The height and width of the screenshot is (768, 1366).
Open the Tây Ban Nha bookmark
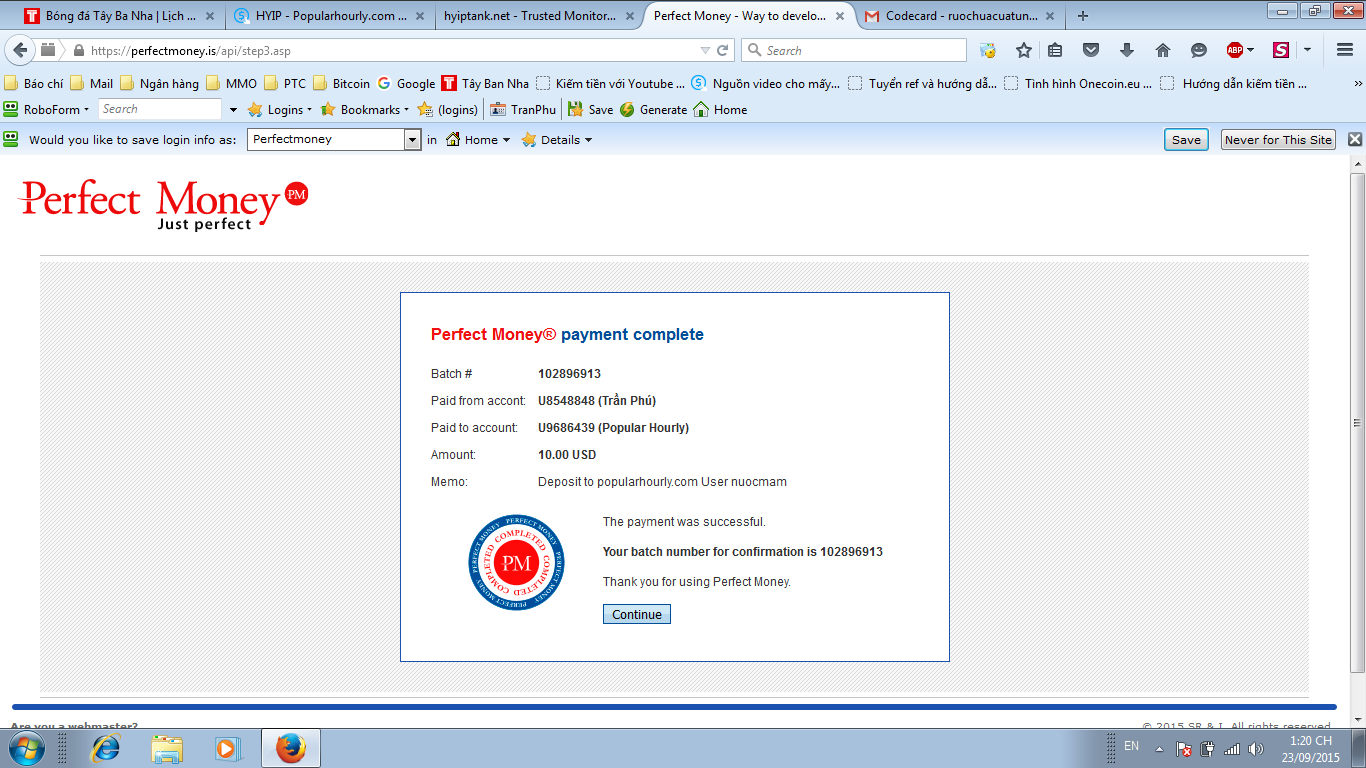tap(485, 84)
